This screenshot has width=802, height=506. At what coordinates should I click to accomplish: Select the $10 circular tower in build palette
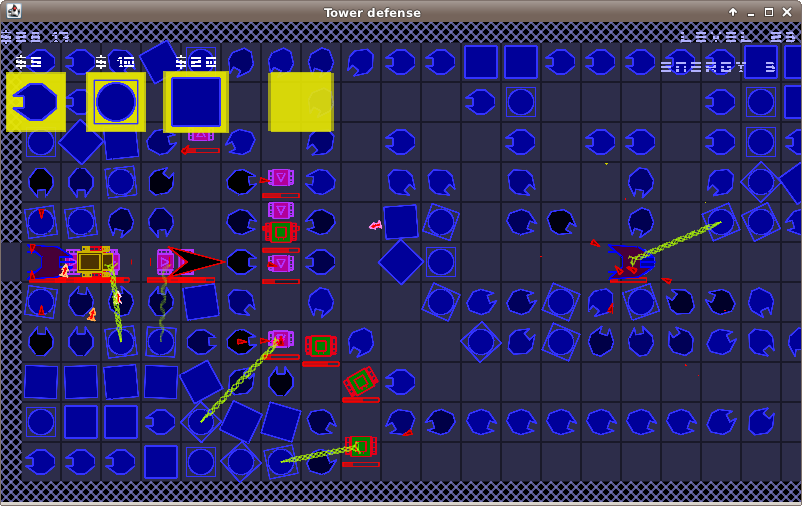pos(116,101)
